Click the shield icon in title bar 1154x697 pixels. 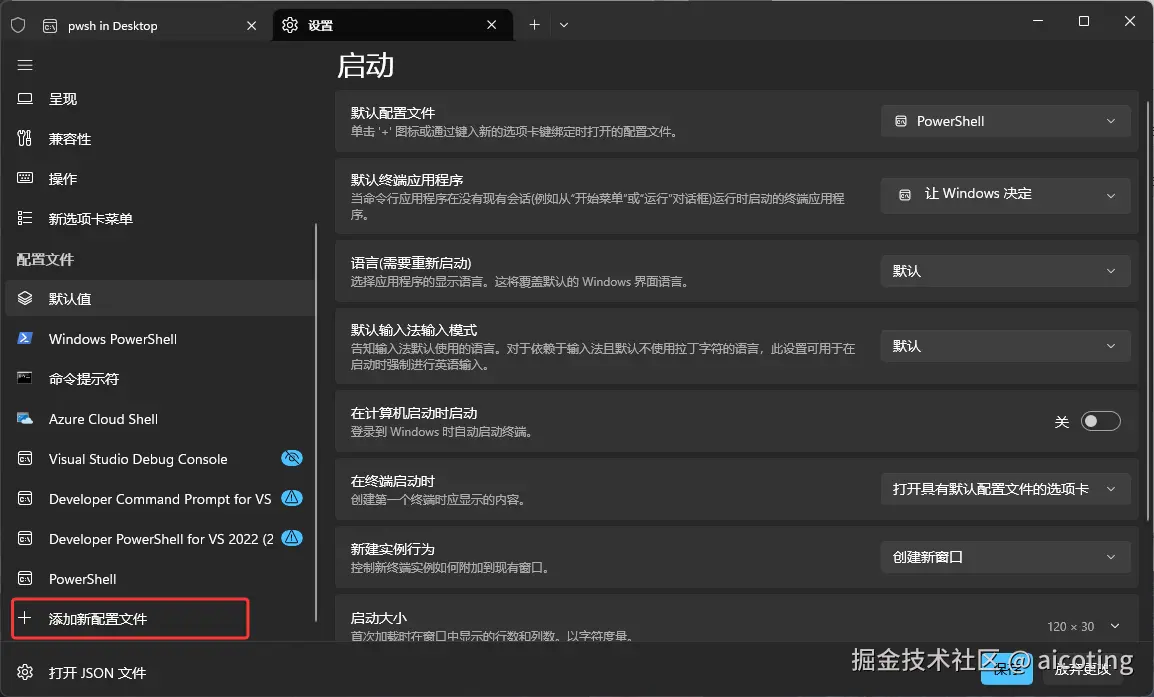click(x=18, y=25)
